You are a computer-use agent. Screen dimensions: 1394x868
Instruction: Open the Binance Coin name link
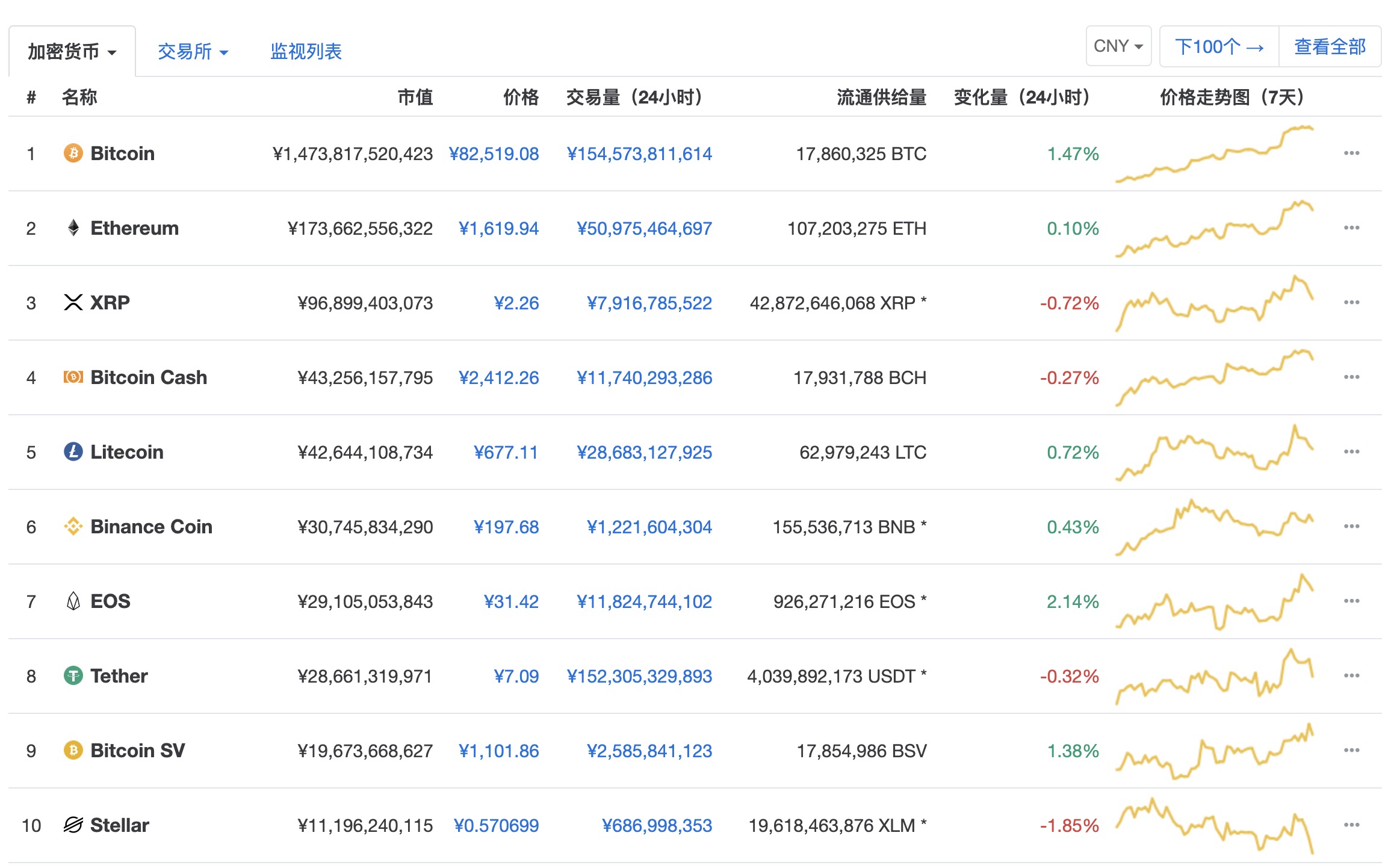coord(152,527)
